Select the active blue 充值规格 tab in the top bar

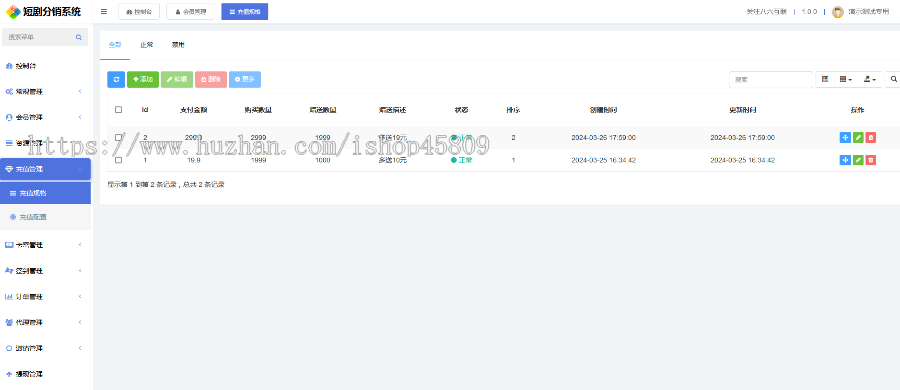click(x=245, y=11)
